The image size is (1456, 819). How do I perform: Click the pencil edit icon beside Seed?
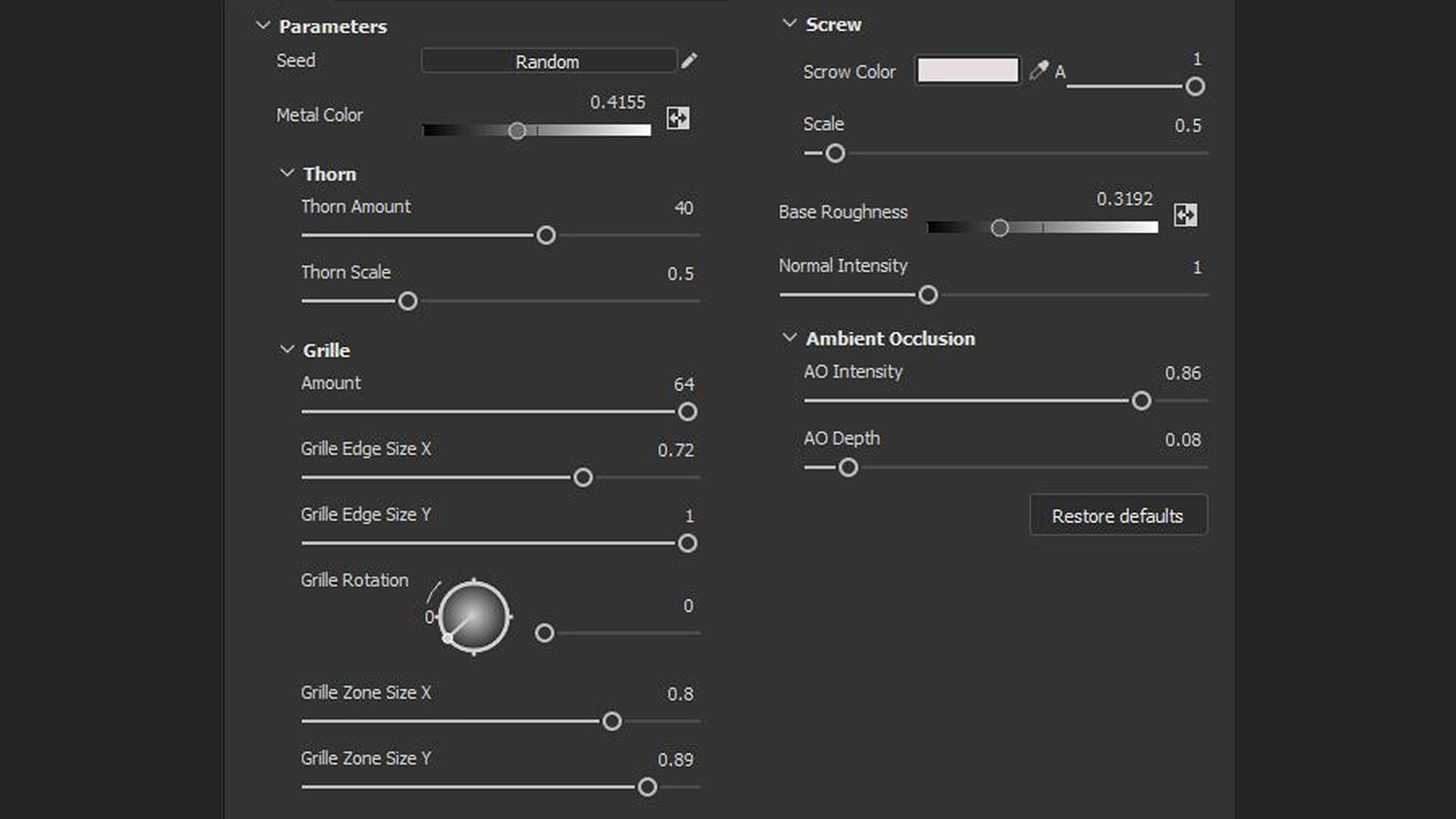(x=689, y=61)
